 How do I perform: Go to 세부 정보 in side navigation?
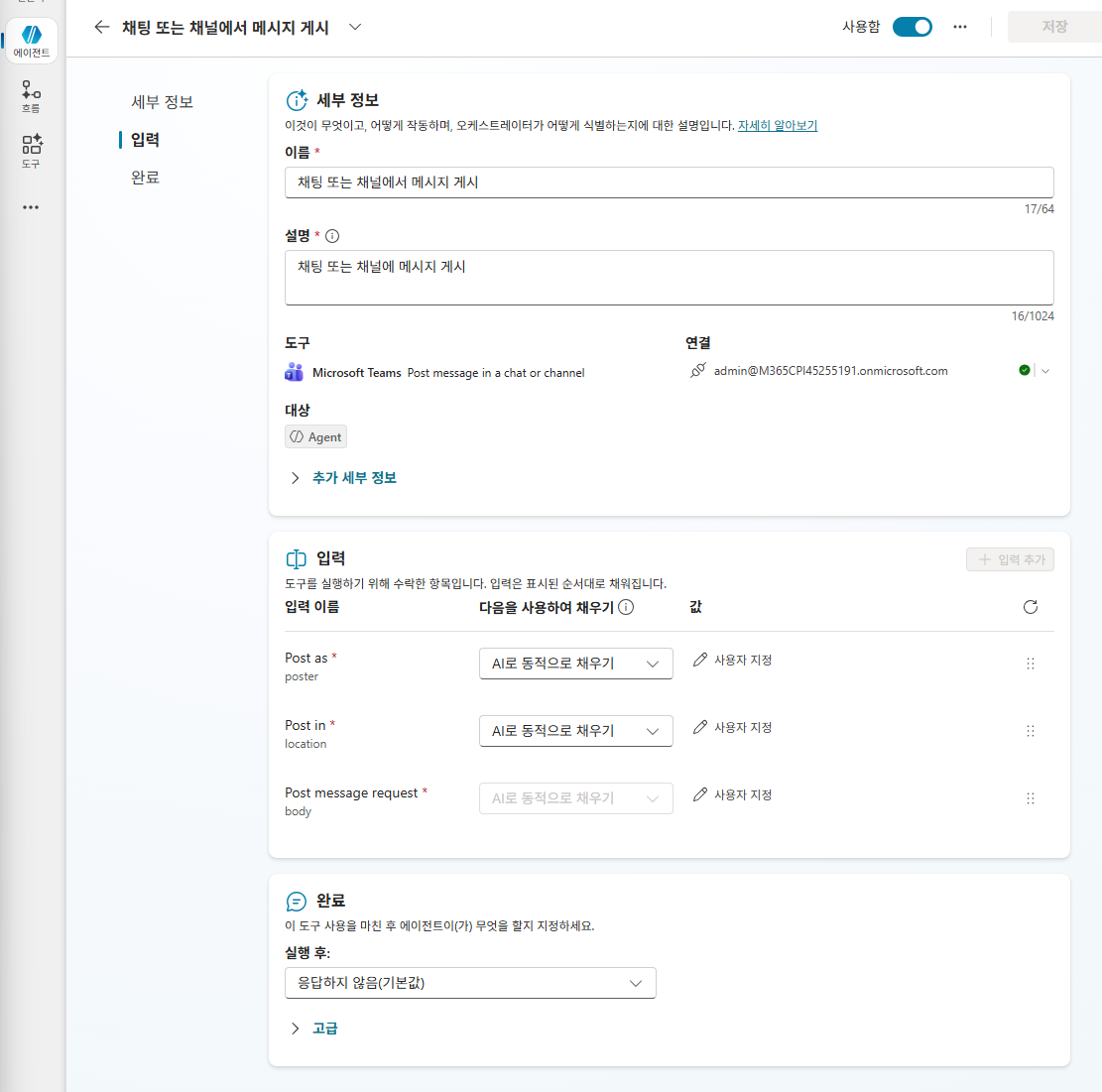point(163,102)
